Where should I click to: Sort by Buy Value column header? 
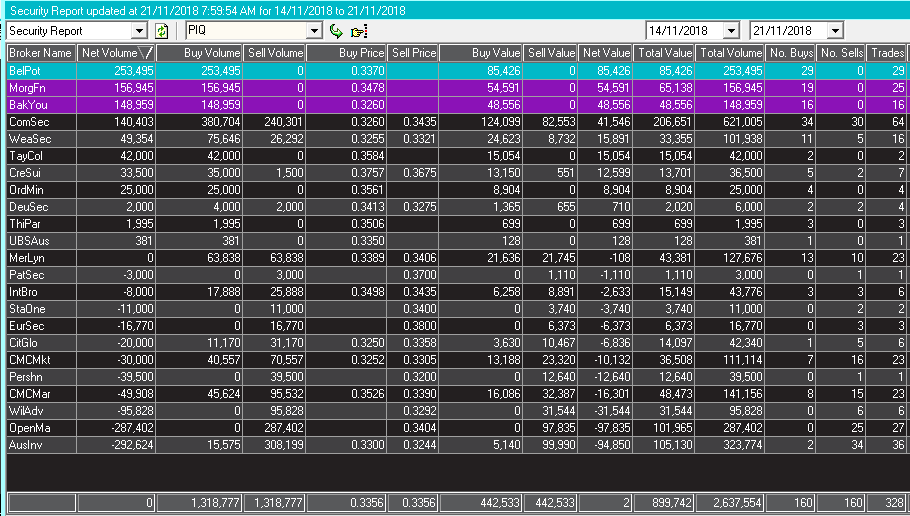[x=481, y=53]
